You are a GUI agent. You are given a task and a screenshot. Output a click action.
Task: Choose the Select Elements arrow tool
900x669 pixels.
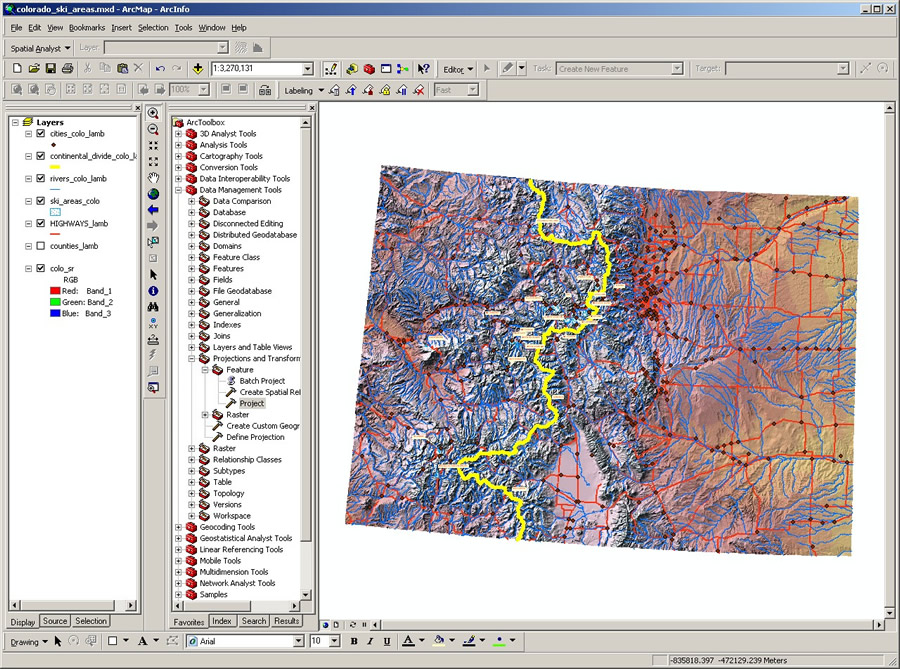coord(153,275)
